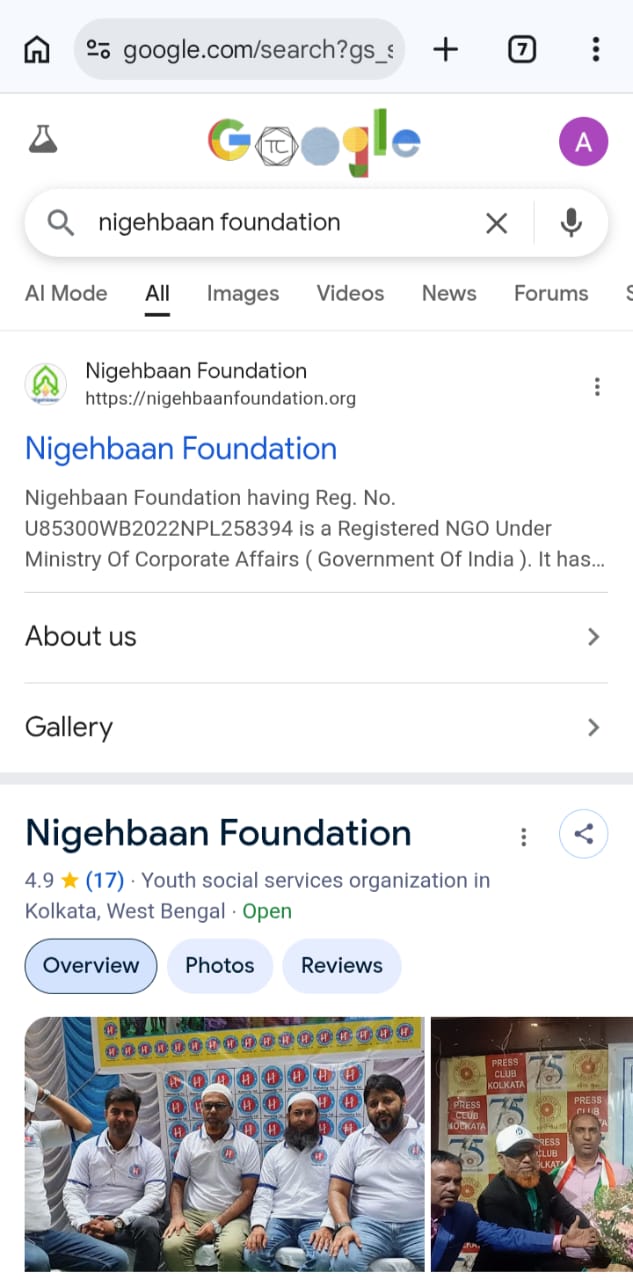Switch to the News search tab
This screenshot has width=633, height=1280.
(x=448, y=293)
